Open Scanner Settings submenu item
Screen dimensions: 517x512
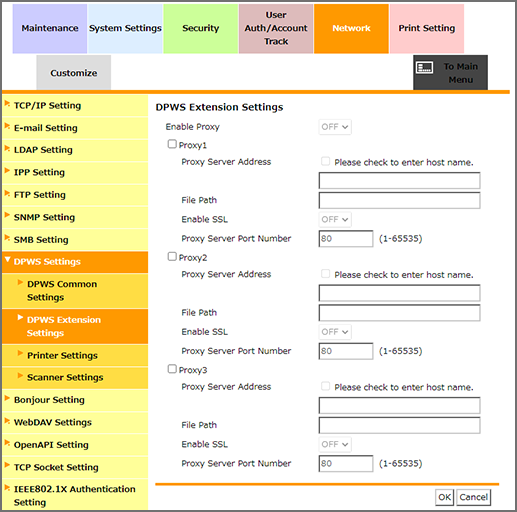click(x=75, y=378)
